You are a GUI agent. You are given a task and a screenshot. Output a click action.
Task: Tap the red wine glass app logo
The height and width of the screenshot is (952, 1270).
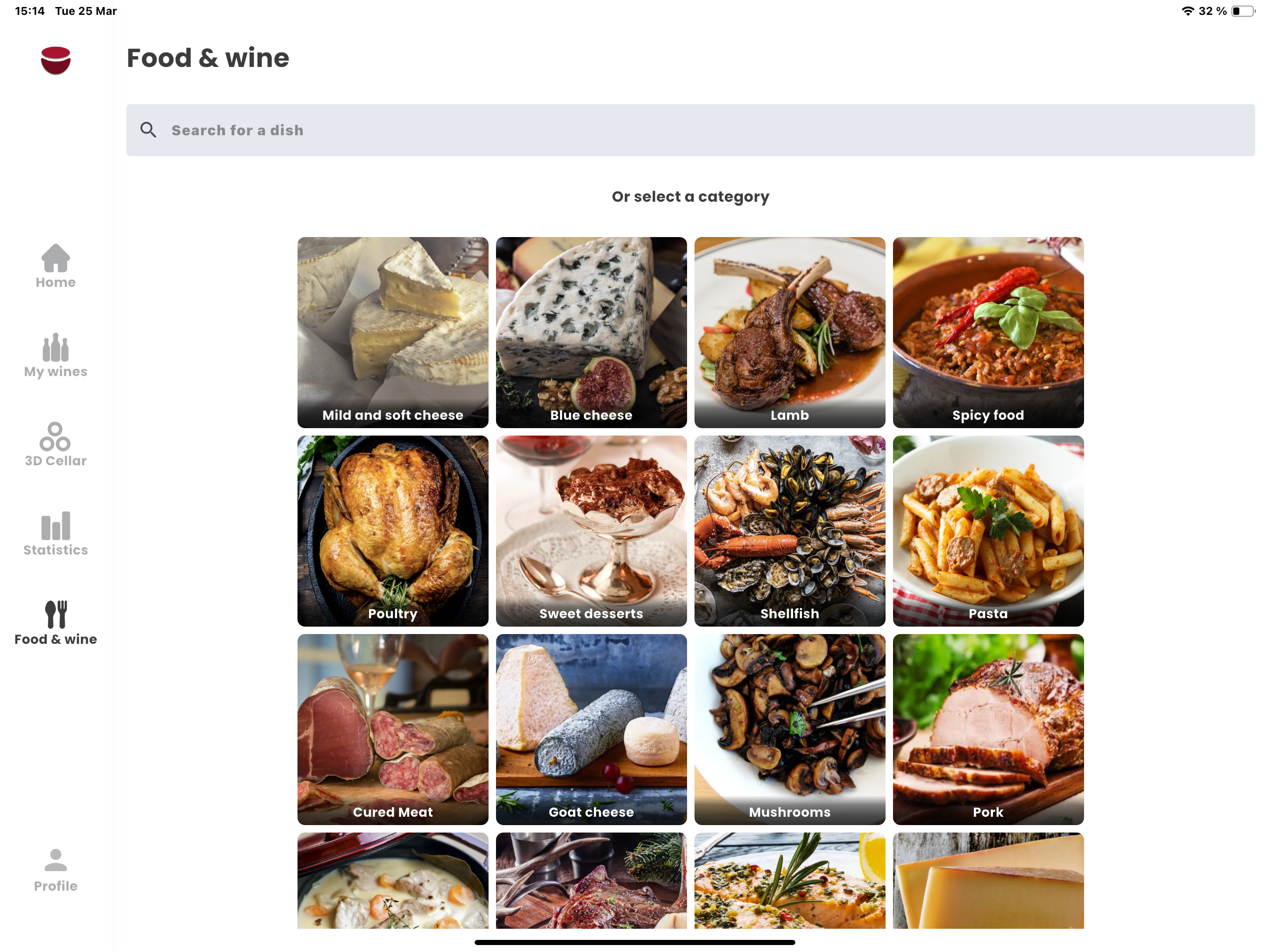(56, 60)
